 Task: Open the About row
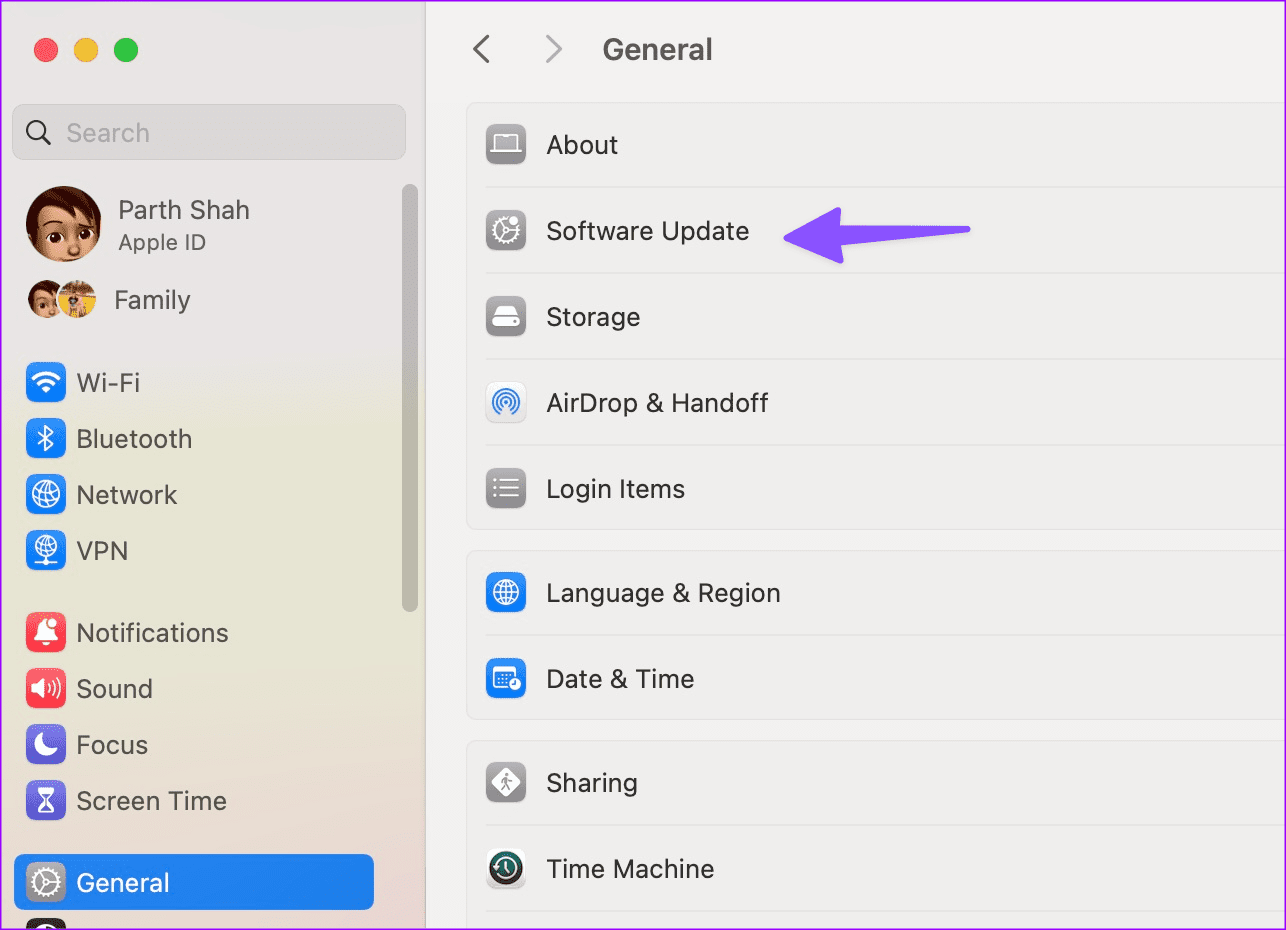tap(876, 145)
